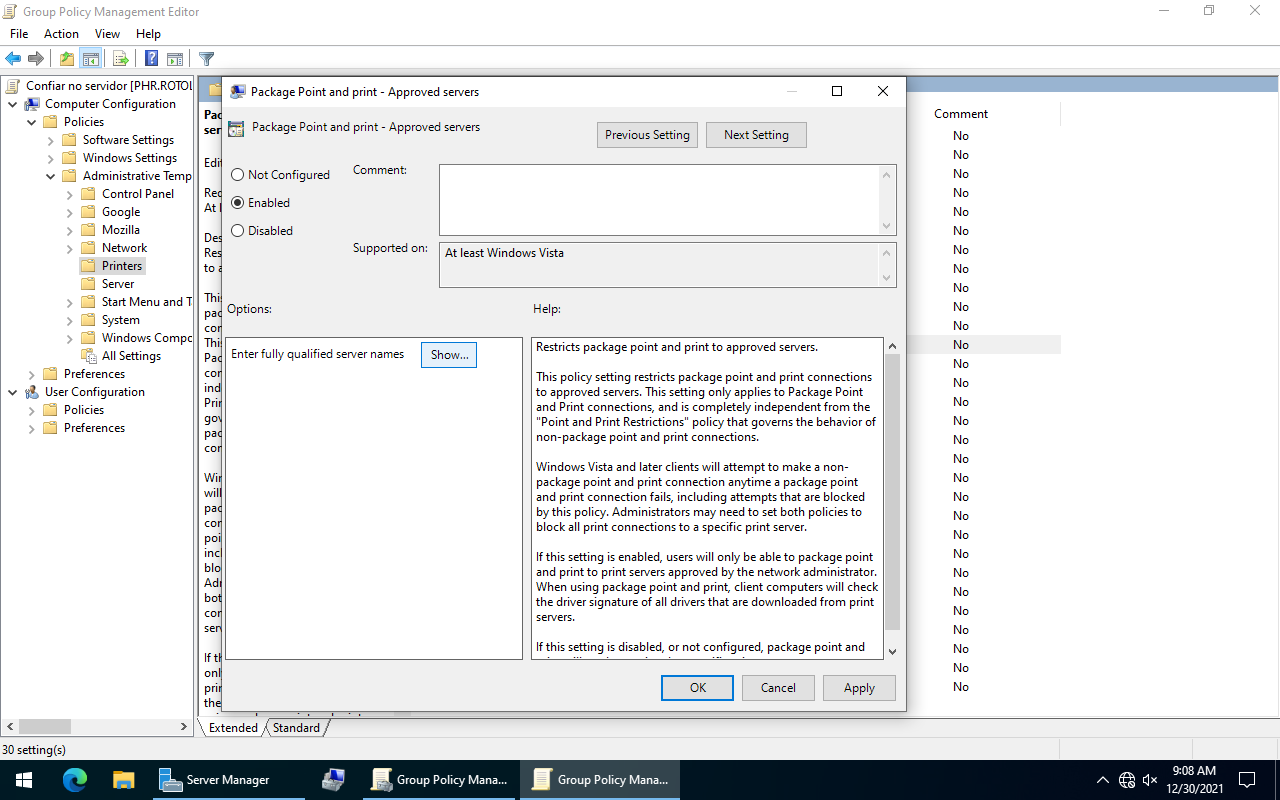Select the Not Configured radio button
Viewport: 1280px width, 800px height.
pyautogui.click(x=238, y=175)
